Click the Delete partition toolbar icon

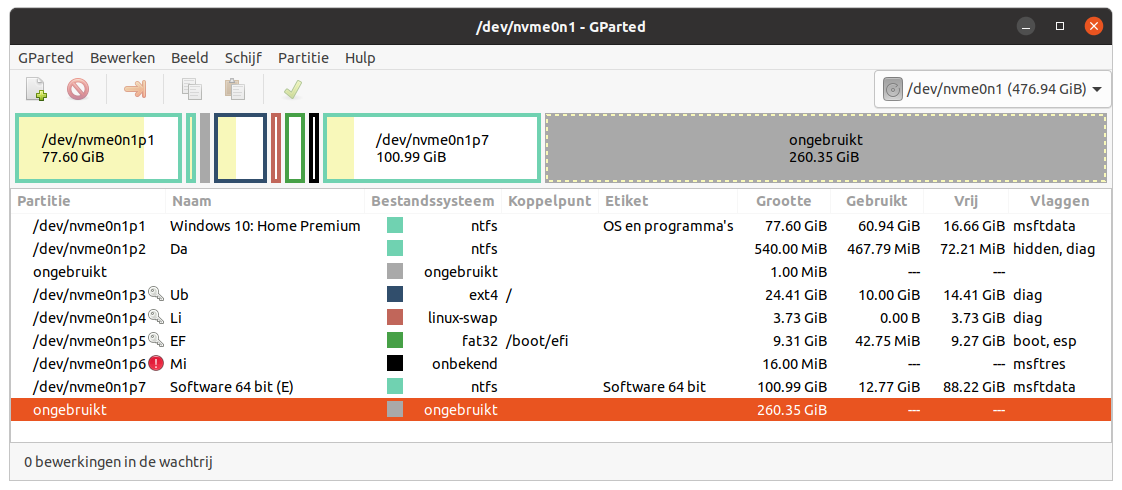click(78, 90)
